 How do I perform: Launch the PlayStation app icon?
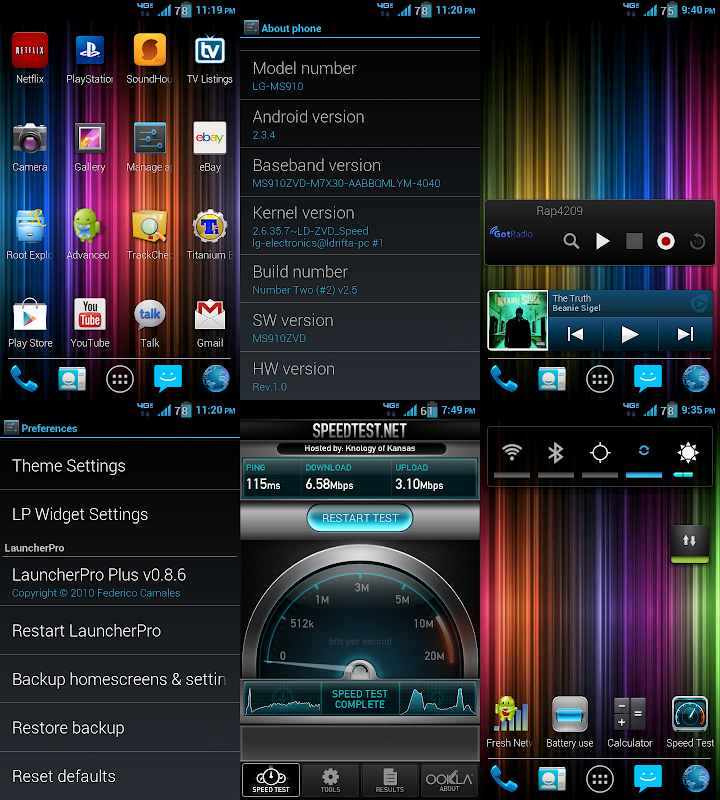90,50
